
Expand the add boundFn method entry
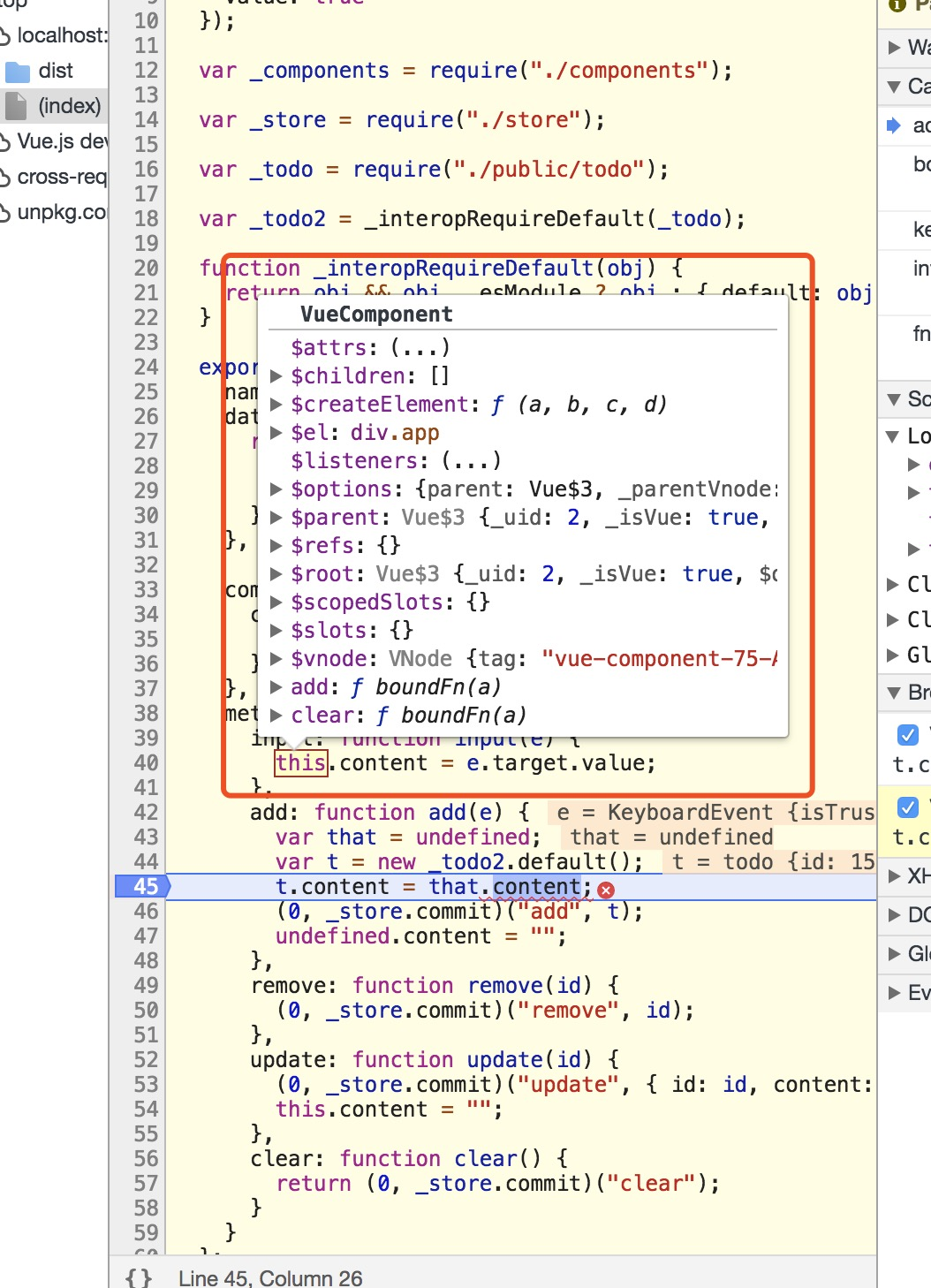point(276,687)
